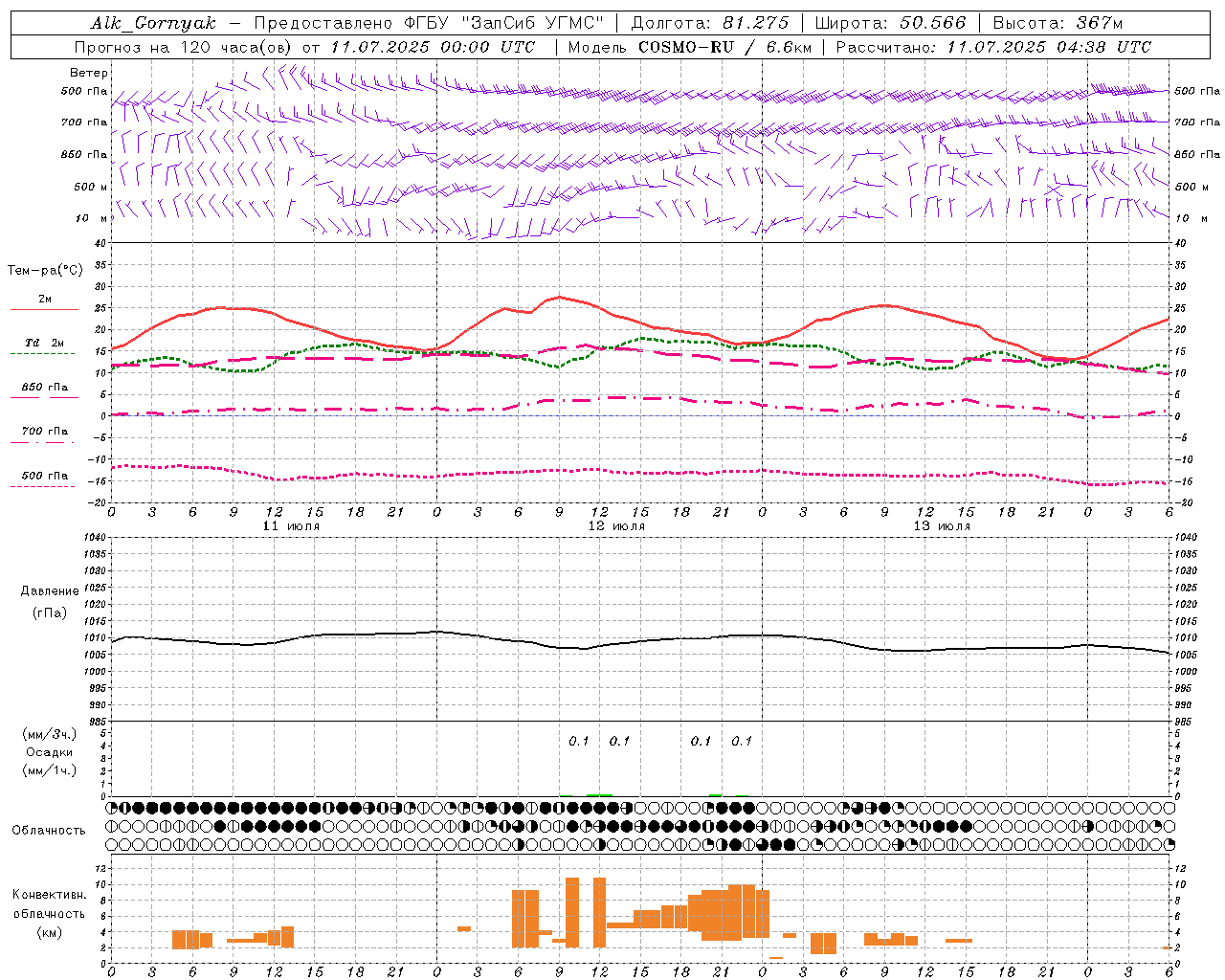Image resolution: width=1225 pixels, height=980 pixels.
Task: Click 1040 label on left pressure axis
Action: coord(93,538)
